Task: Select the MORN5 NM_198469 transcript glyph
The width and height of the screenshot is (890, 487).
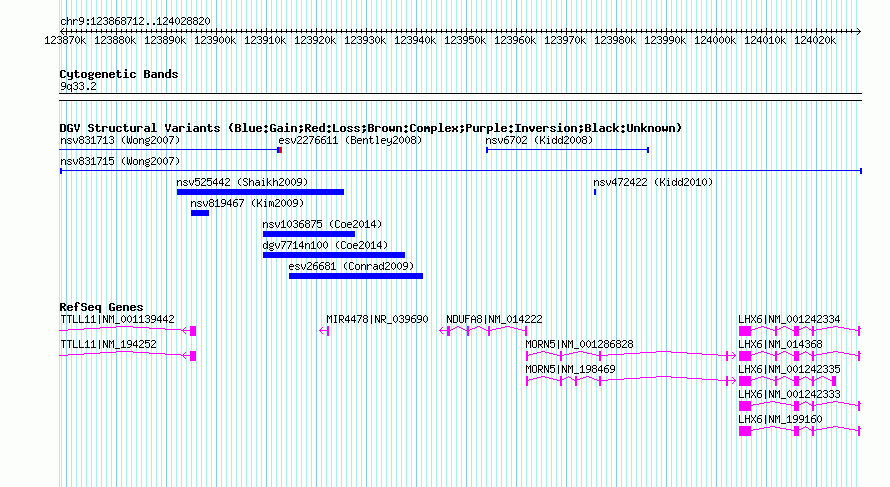Action: click(x=631, y=381)
